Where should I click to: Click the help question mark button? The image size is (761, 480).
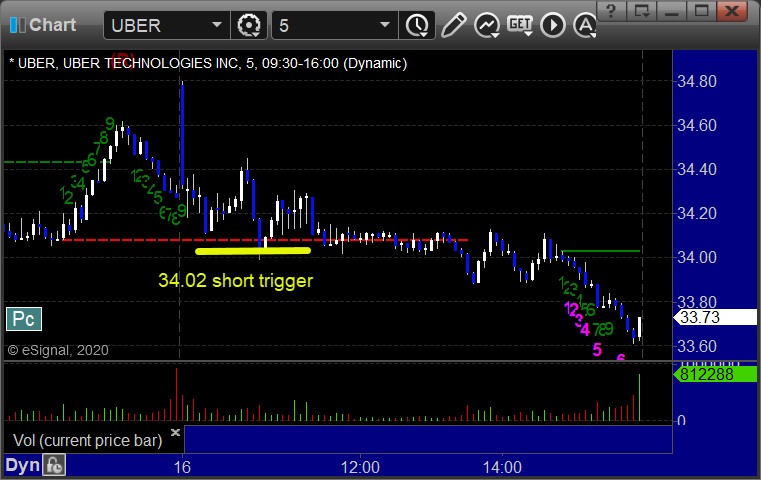(611, 11)
